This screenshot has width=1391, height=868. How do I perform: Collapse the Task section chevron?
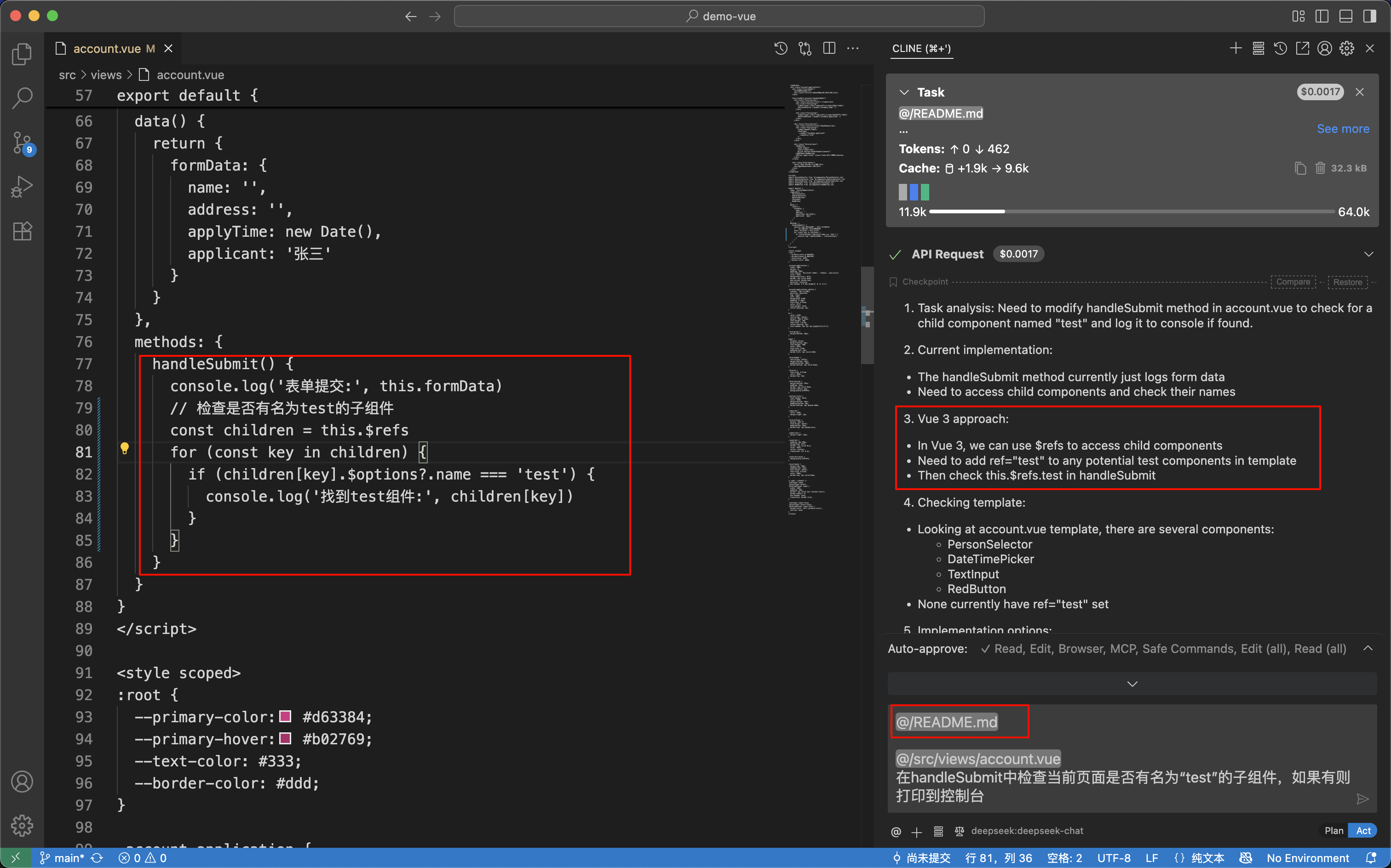pyautogui.click(x=903, y=92)
